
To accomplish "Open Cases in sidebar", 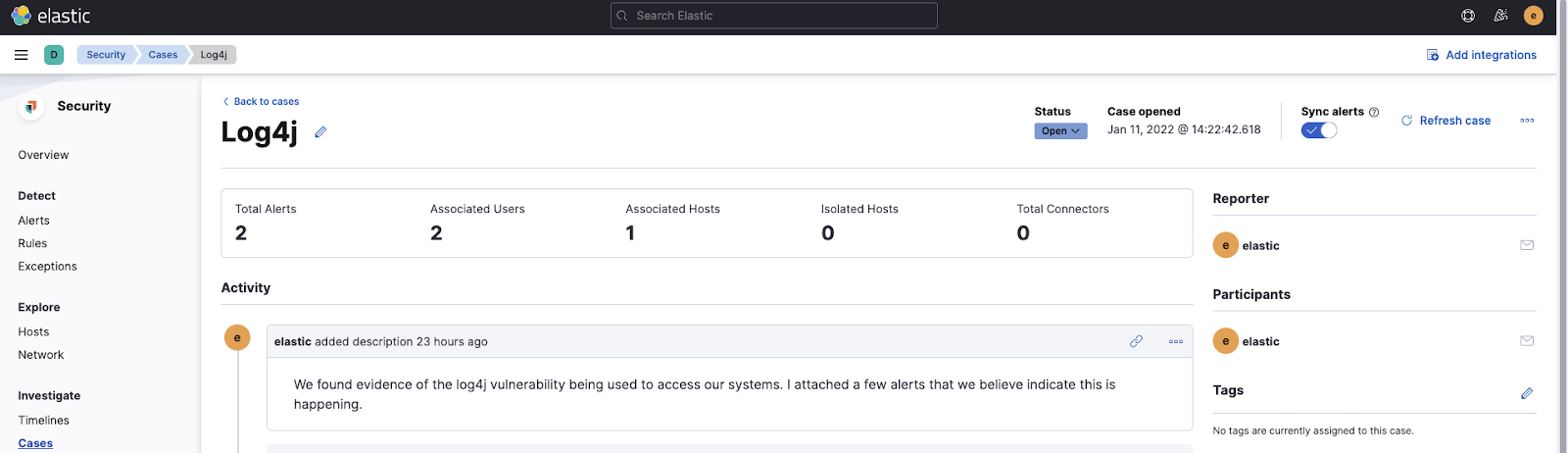I will pyautogui.click(x=35, y=443).
